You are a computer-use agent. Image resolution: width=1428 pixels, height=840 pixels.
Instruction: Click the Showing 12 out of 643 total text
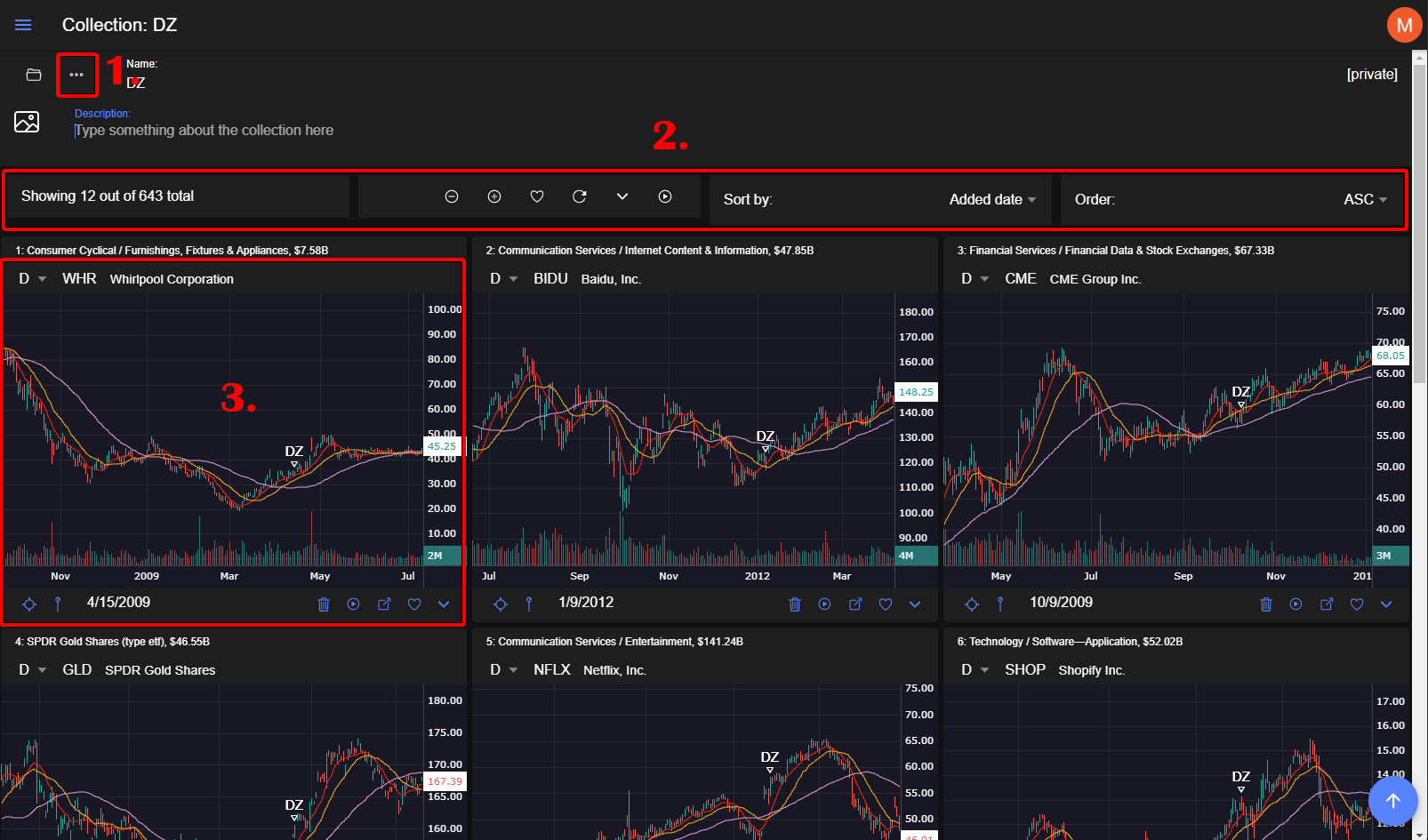pos(108,196)
